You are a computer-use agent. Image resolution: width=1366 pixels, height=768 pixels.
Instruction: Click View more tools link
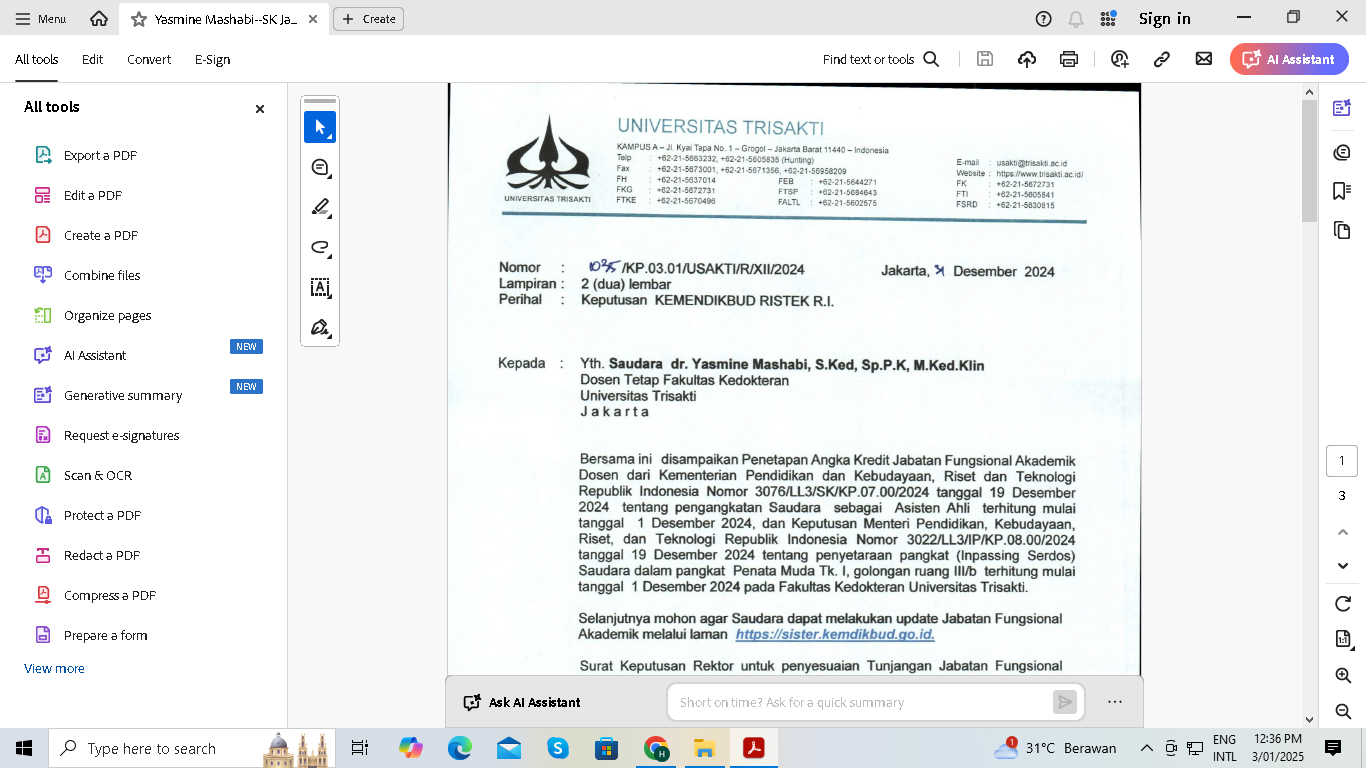pyautogui.click(x=54, y=668)
